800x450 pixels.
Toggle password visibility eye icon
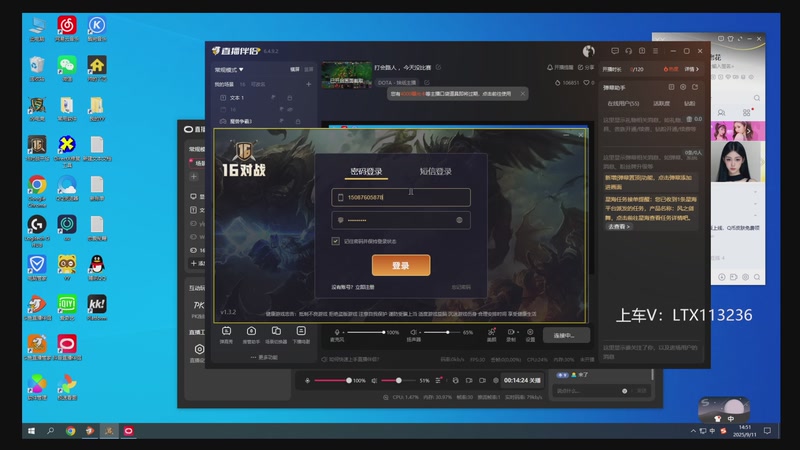459,220
